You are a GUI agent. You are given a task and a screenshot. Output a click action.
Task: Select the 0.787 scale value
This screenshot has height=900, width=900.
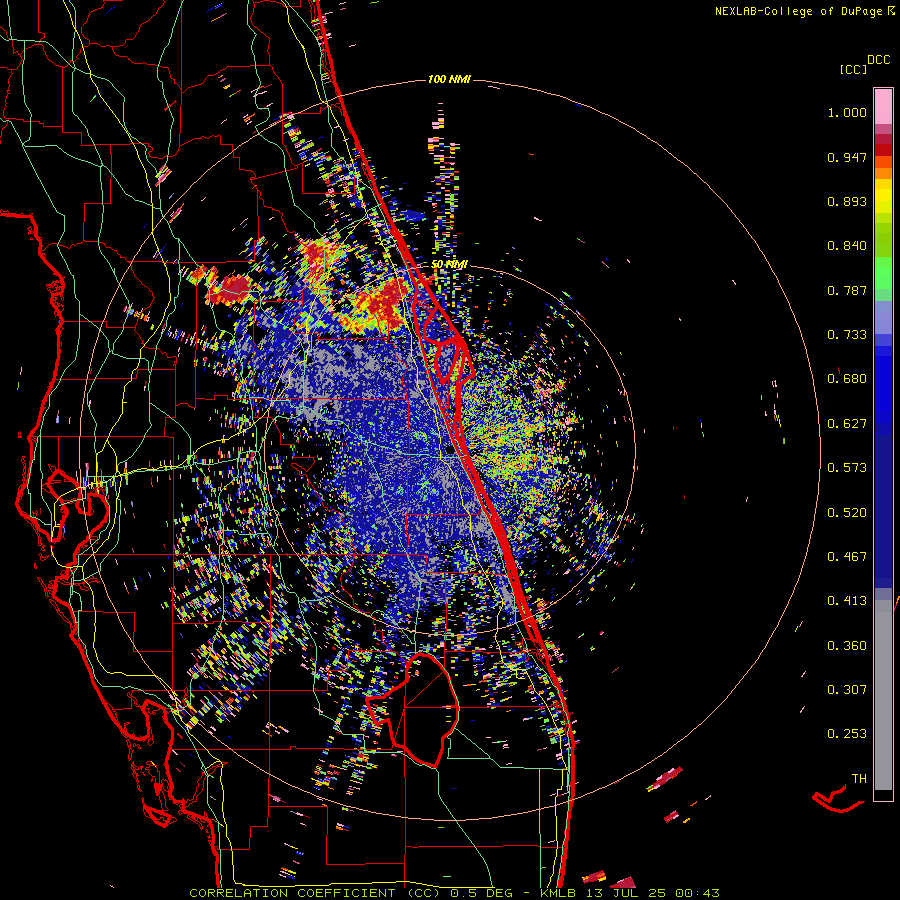click(847, 290)
